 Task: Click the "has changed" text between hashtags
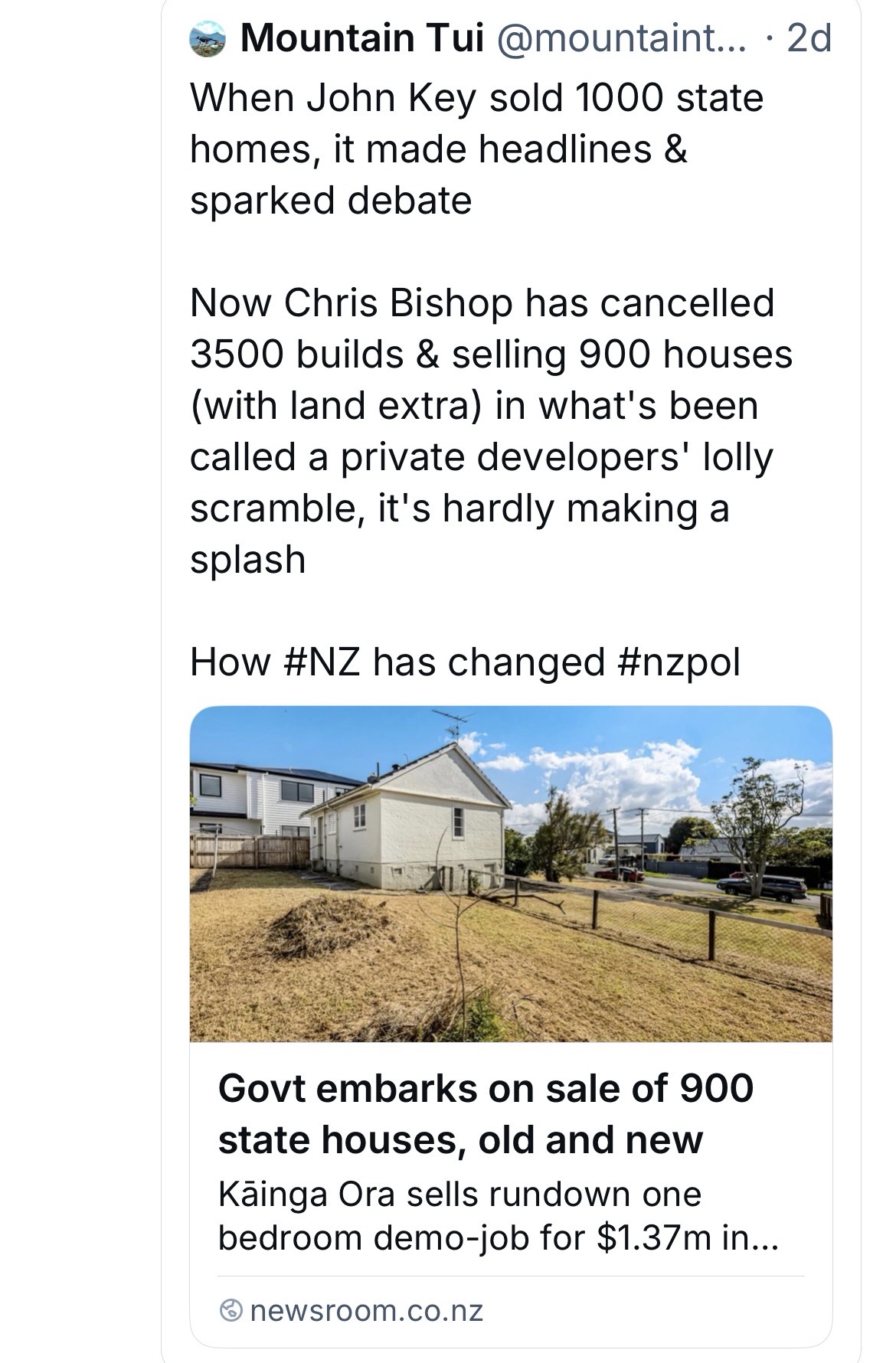(x=489, y=662)
